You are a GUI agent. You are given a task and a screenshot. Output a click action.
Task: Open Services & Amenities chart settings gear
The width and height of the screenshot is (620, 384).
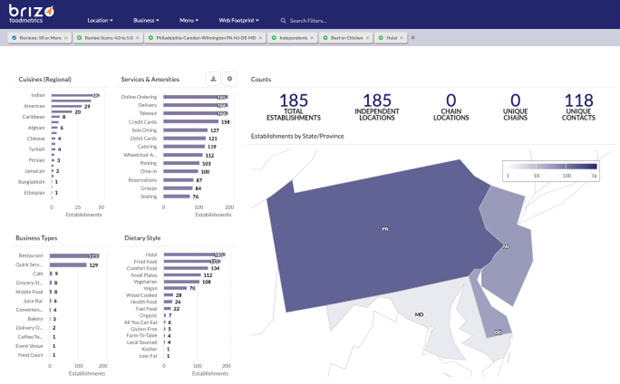[x=230, y=79]
